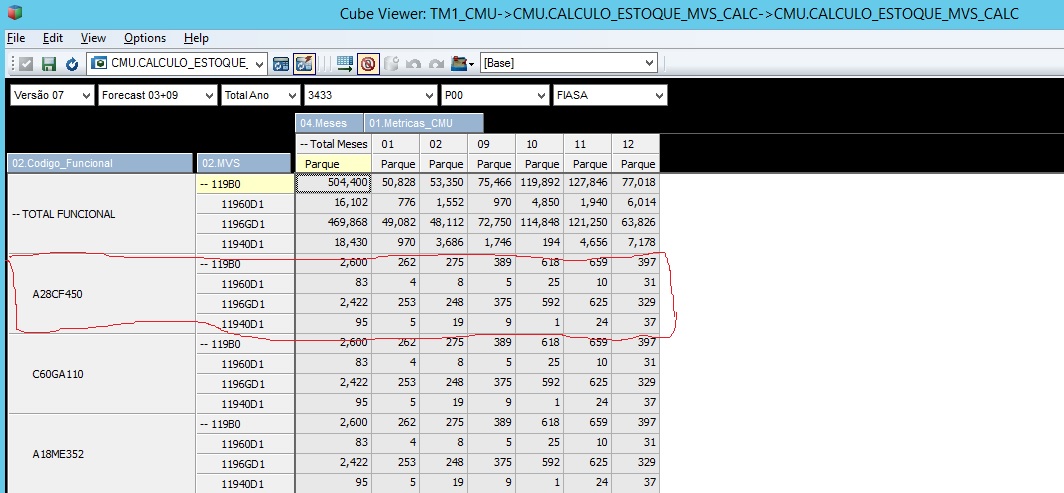The height and width of the screenshot is (493, 1064).
Task: Collapse the yellow '-- 119B0' row under TOTAL FUNCIONAL
Action: point(246,183)
